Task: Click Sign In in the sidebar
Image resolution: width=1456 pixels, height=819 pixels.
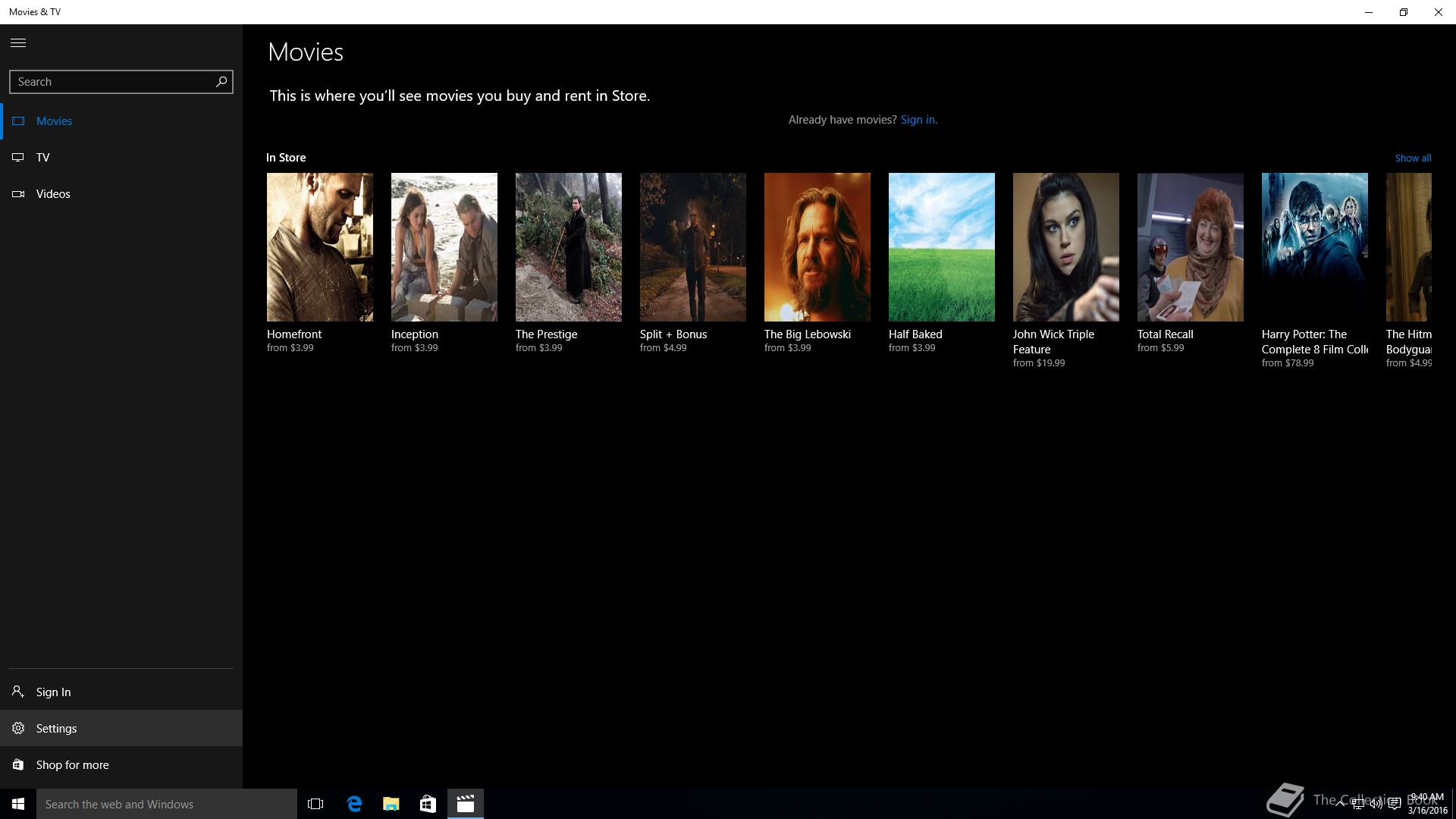Action: (x=121, y=692)
